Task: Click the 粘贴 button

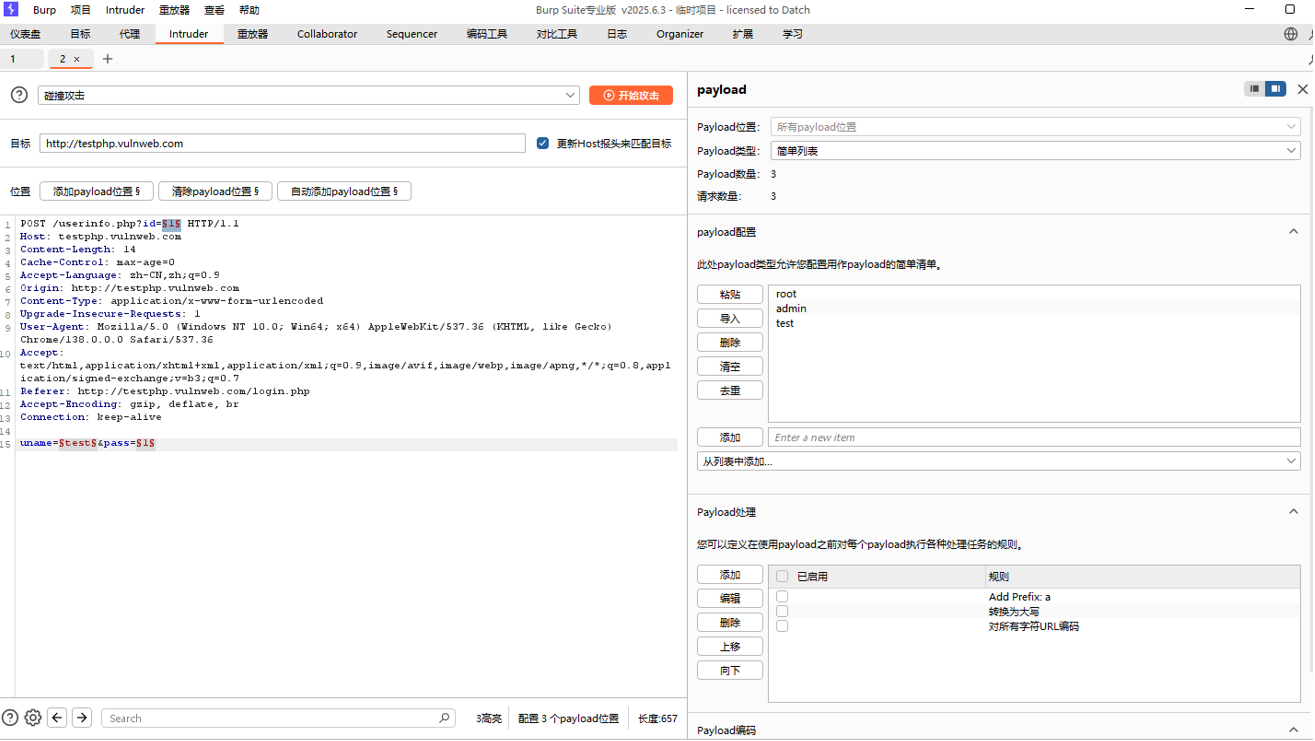Action: (x=730, y=294)
